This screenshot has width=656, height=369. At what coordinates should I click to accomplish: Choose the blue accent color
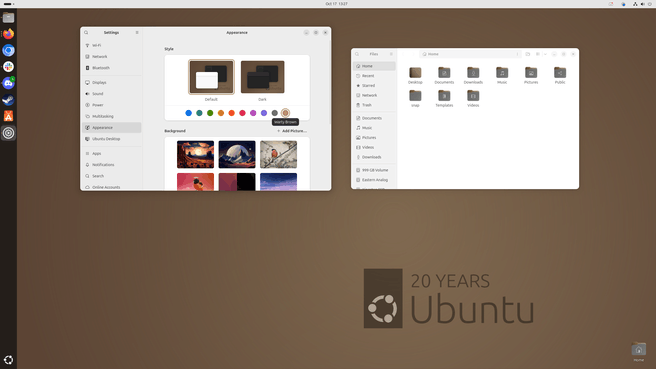pyautogui.click(x=188, y=113)
